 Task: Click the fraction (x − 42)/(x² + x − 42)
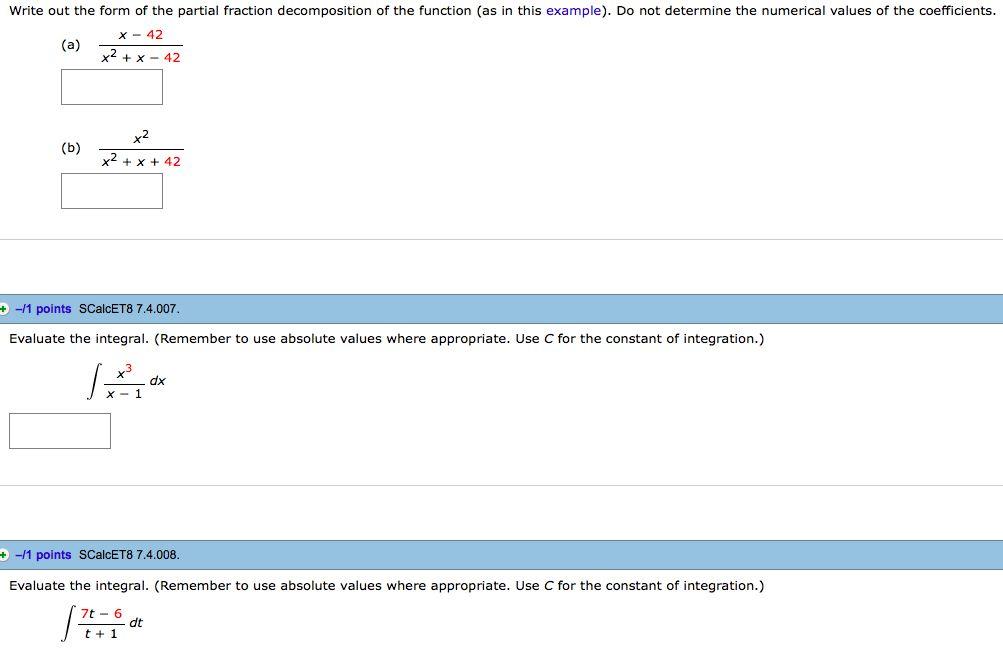[140, 45]
